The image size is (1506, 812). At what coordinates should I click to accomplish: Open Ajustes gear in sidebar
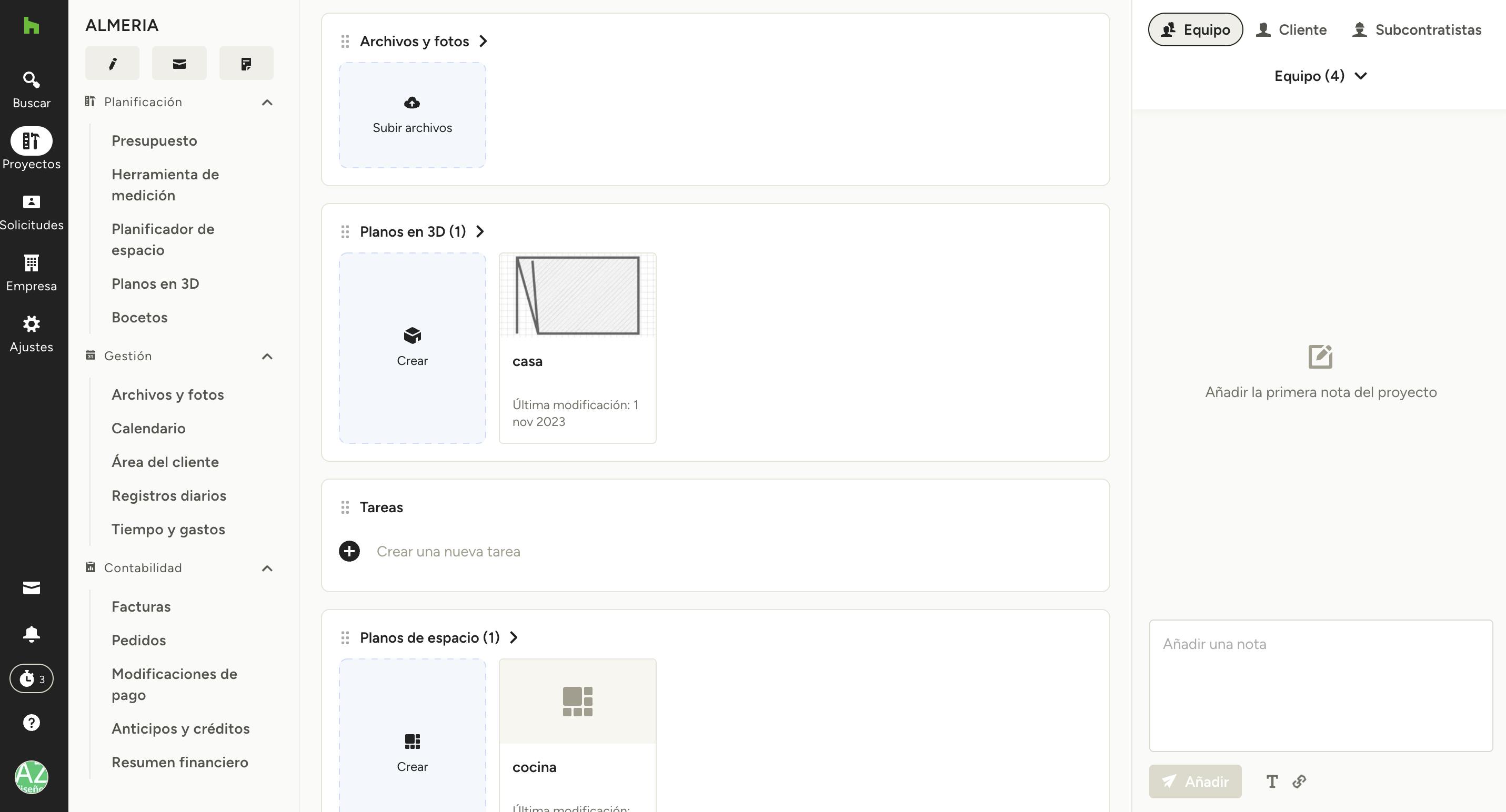[31, 334]
